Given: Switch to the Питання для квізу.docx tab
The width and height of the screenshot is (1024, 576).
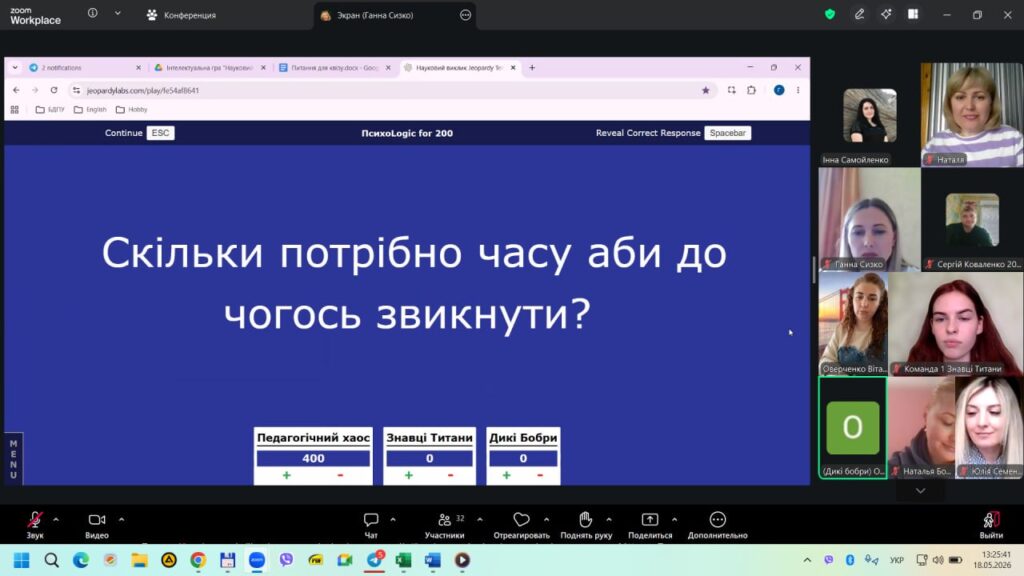Looking at the screenshot, I should click(334, 67).
